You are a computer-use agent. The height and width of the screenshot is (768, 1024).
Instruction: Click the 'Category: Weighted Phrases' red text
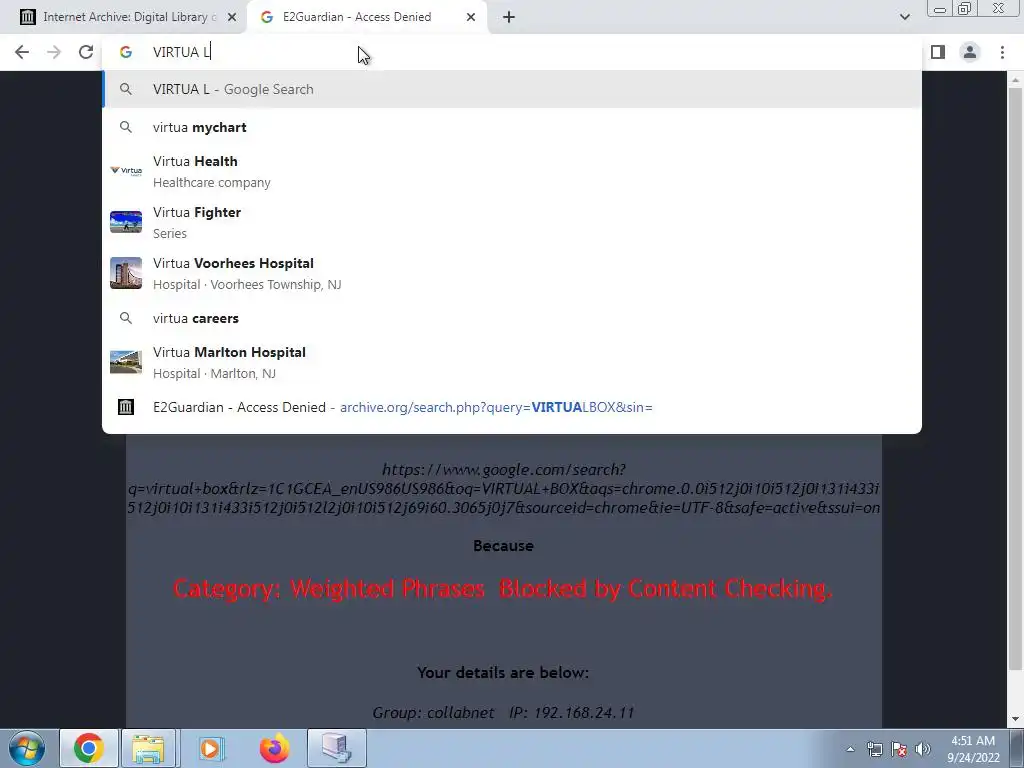pyautogui.click(x=503, y=588)
